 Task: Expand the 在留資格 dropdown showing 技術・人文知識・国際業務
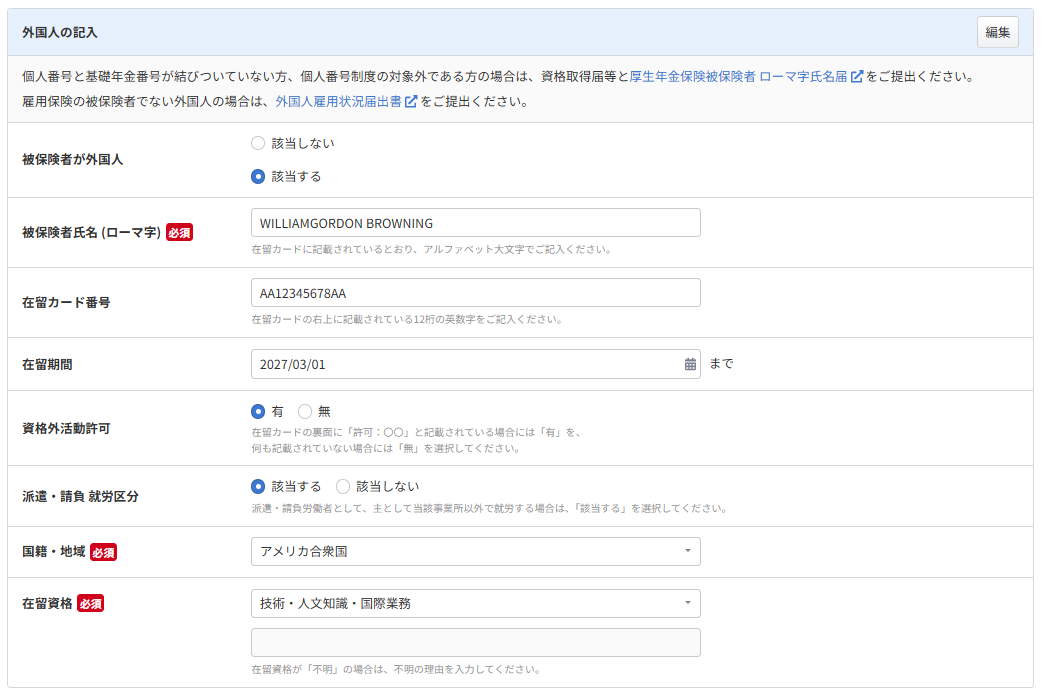pos(475,603)
